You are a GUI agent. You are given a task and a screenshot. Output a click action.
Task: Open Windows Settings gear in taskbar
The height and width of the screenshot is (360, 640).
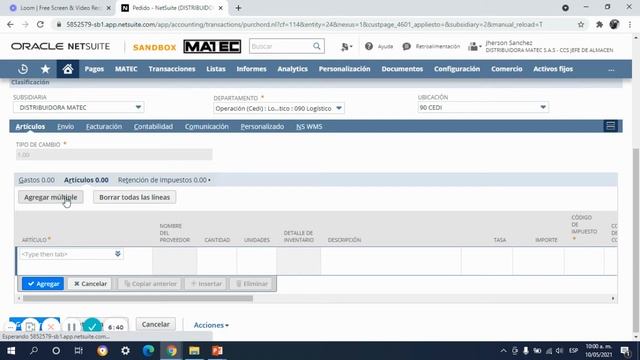125,351
